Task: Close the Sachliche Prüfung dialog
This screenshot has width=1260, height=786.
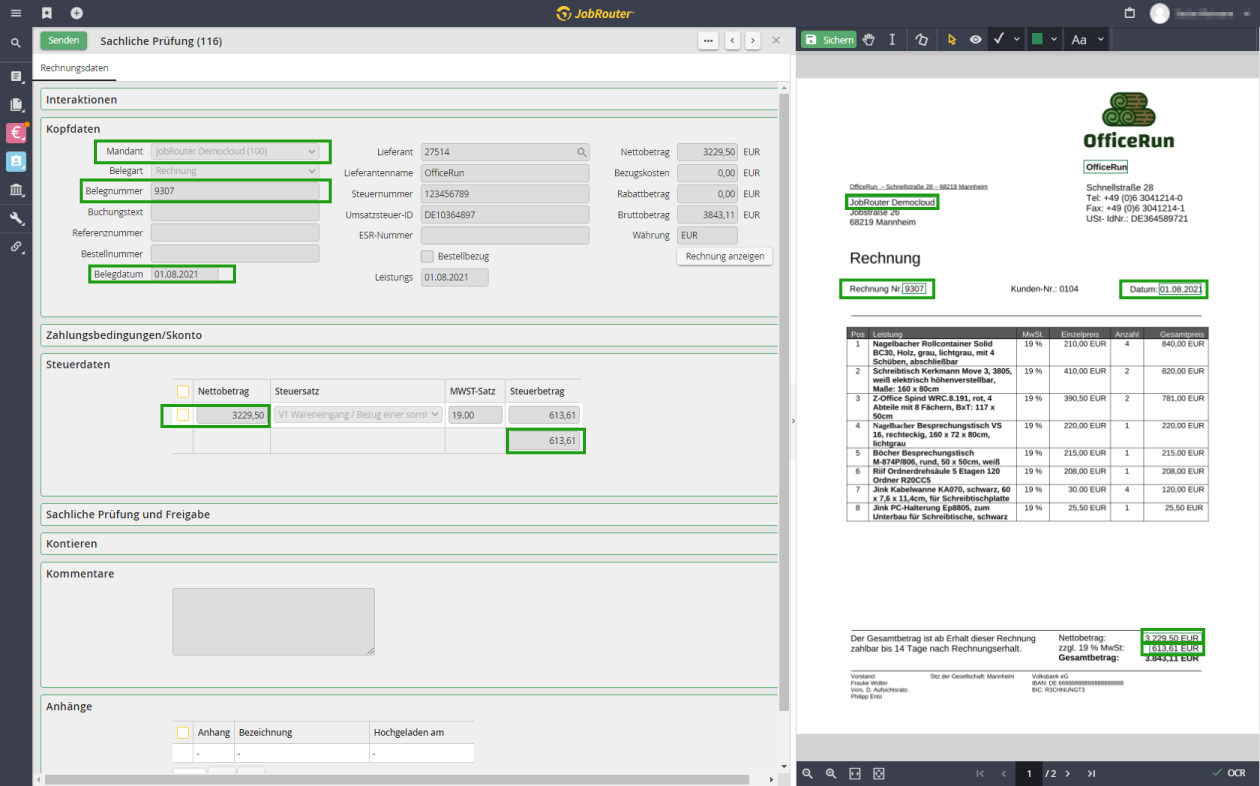Action: [x=776, y=41]
